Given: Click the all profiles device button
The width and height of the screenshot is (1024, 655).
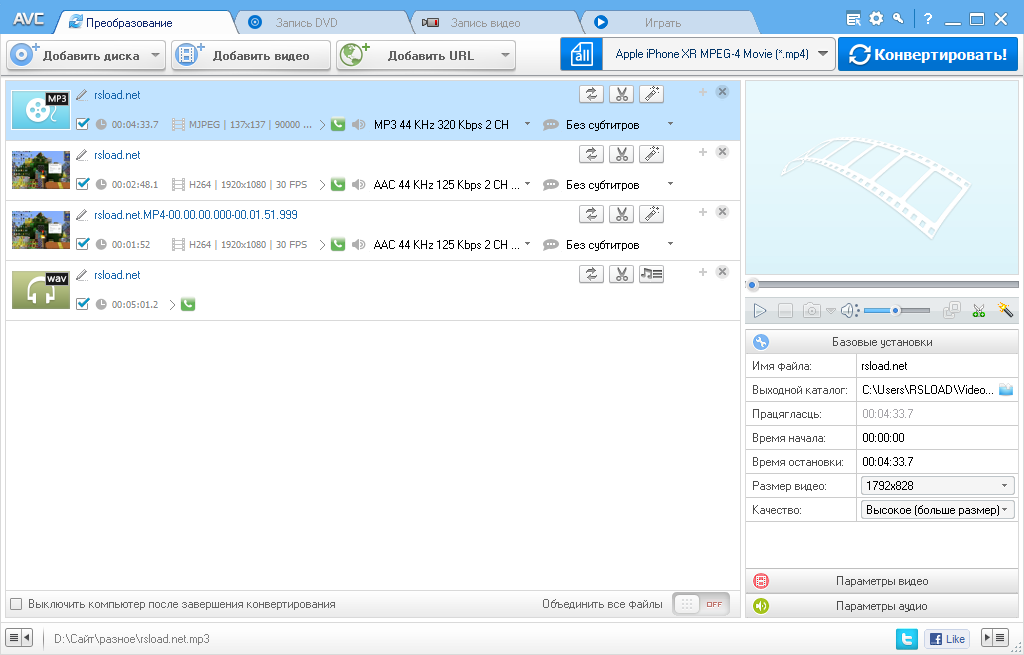Looking at the screenshot, I should click(581, 54).
